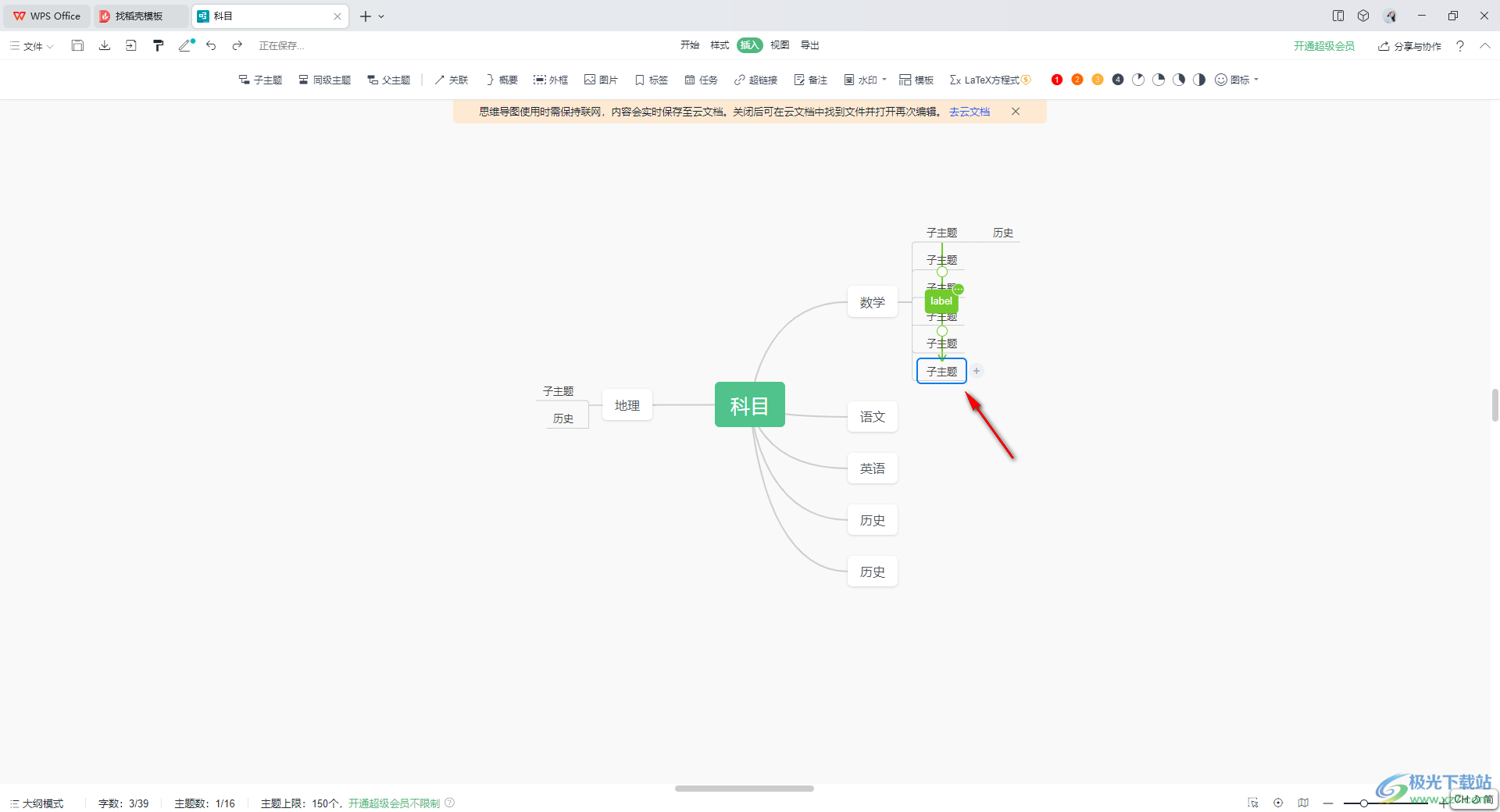This screenshot has height=812, width=1500.
Task: Open the help question mark icon
Action: click(x=1460, y=46)
